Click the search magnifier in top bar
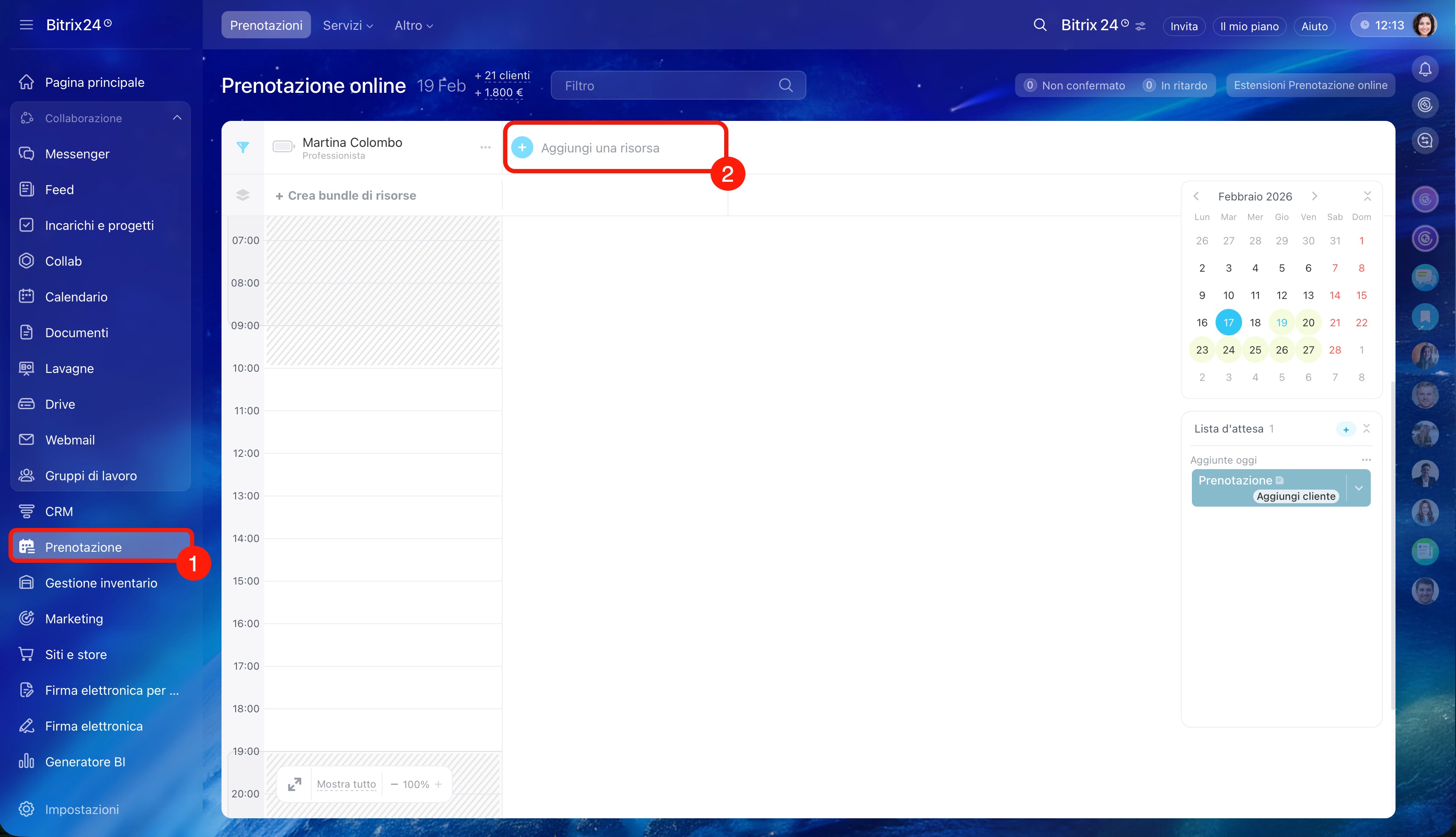 1040,25
